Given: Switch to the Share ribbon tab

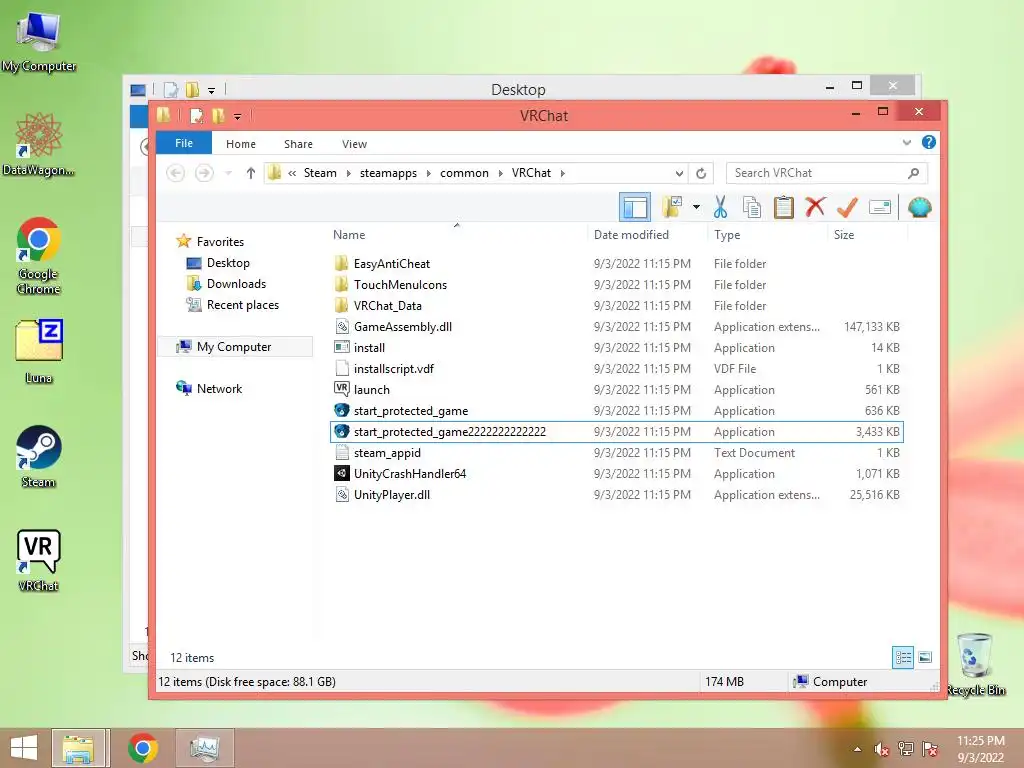Looking at the screenshot, I should click(x=298, y=144).
